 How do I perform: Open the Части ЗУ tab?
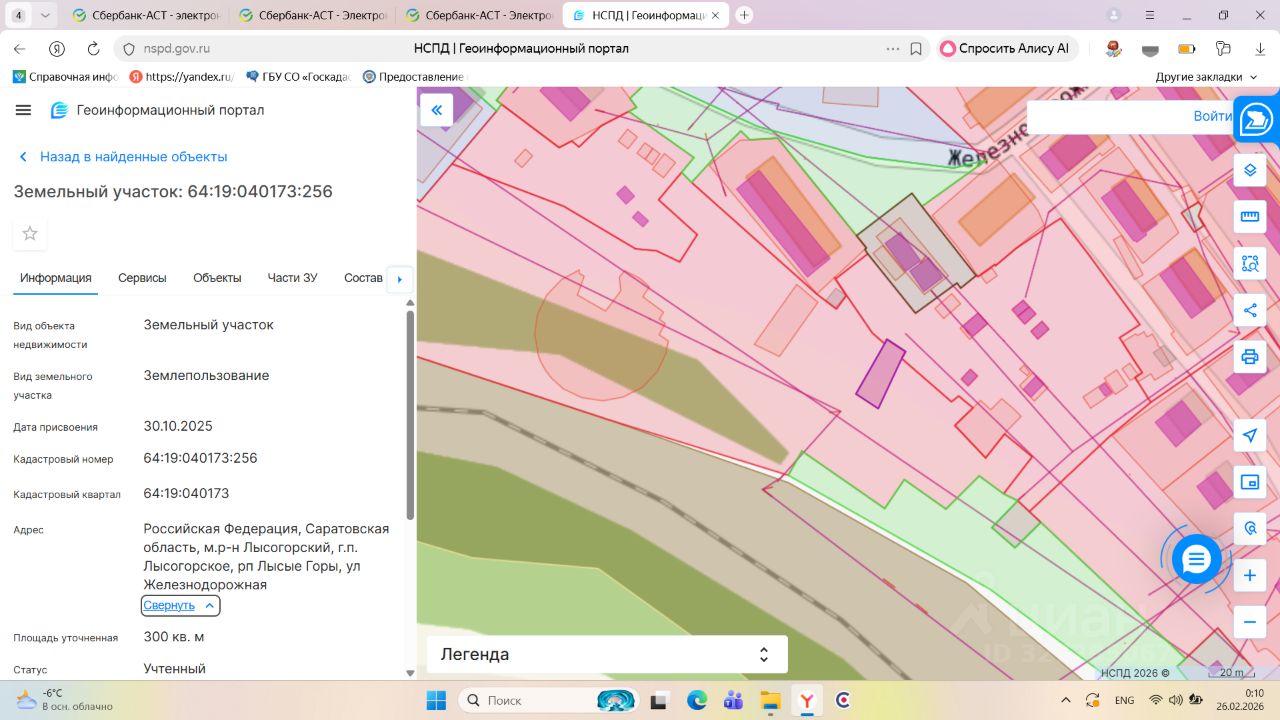coord(292,278)
